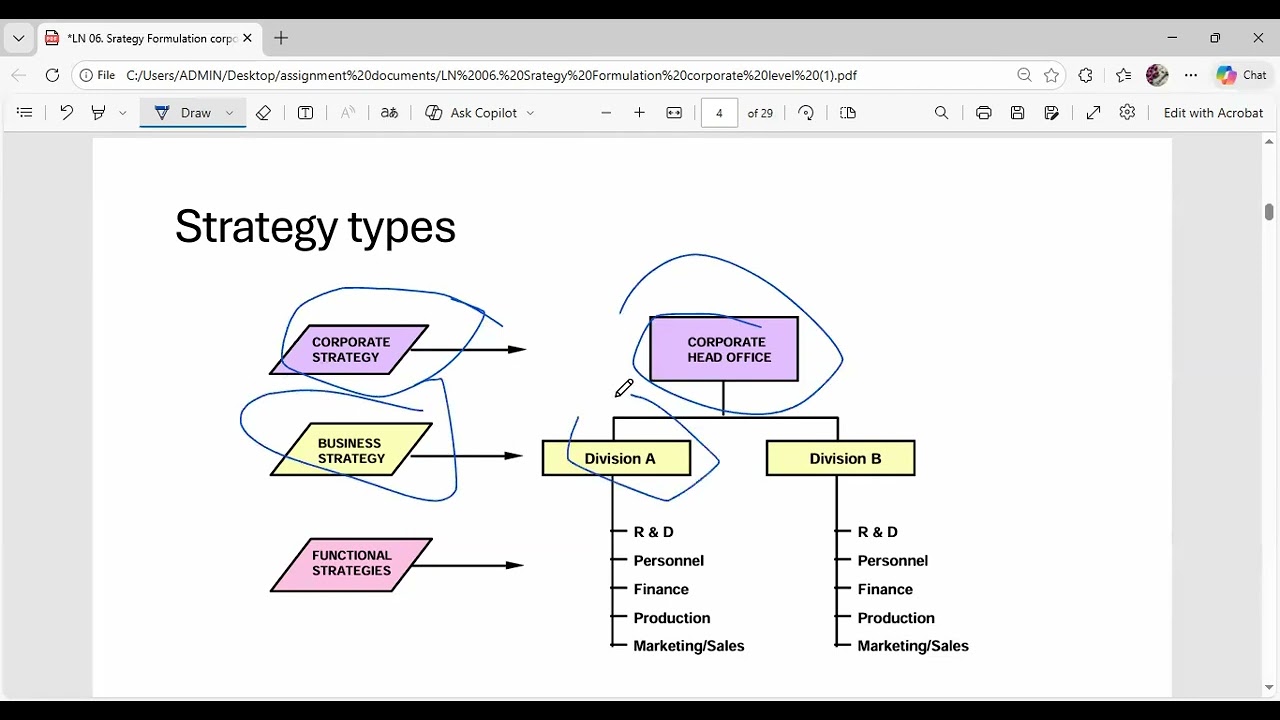Switch the Page view layout icon
The image size is (1280, 720).
848,113
